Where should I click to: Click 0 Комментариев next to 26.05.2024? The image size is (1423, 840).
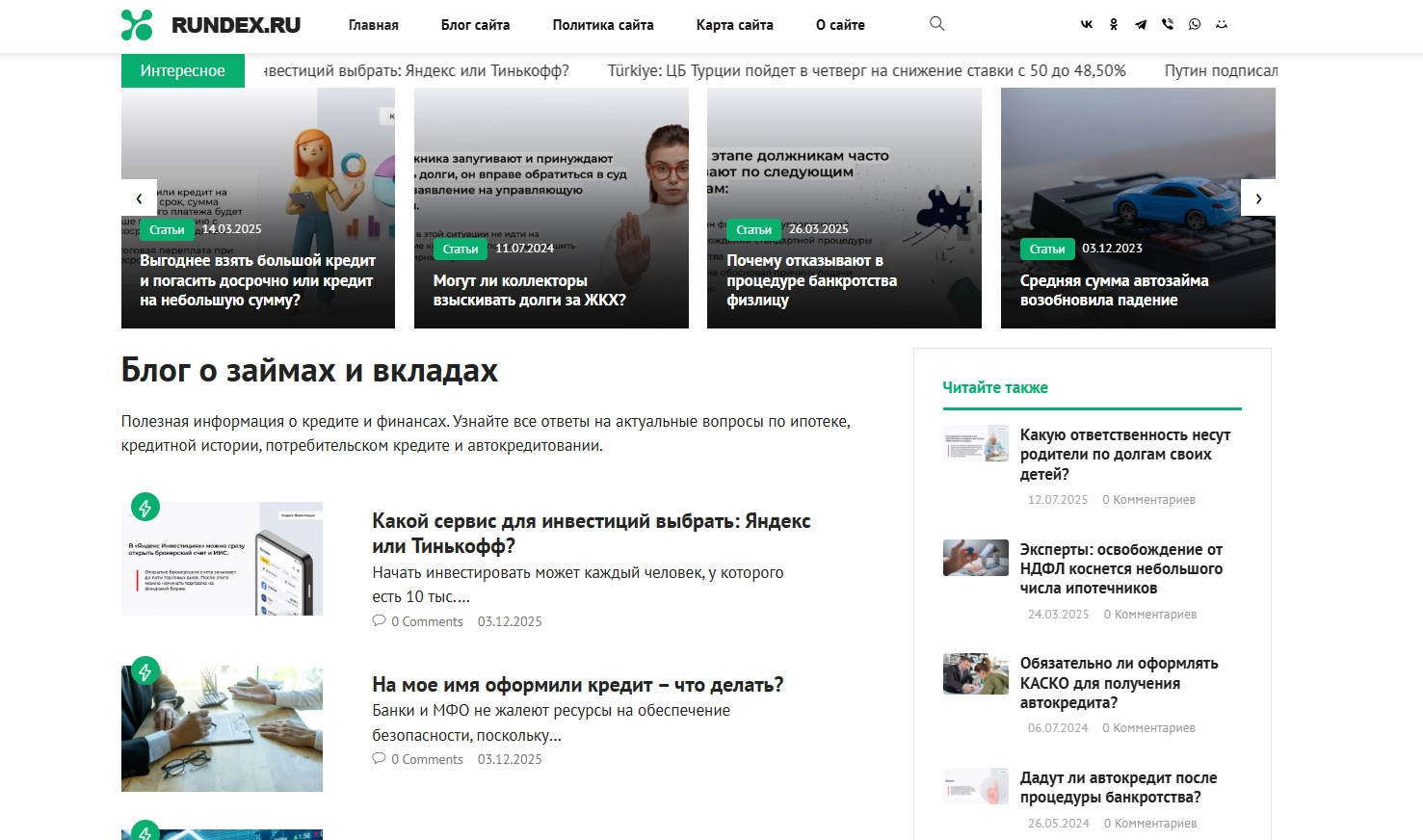pyautogui.click(x=1150, y=824)
